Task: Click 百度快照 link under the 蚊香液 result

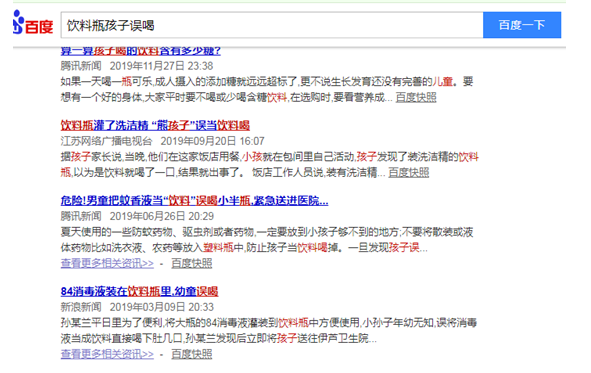Action: coord(191,263)
